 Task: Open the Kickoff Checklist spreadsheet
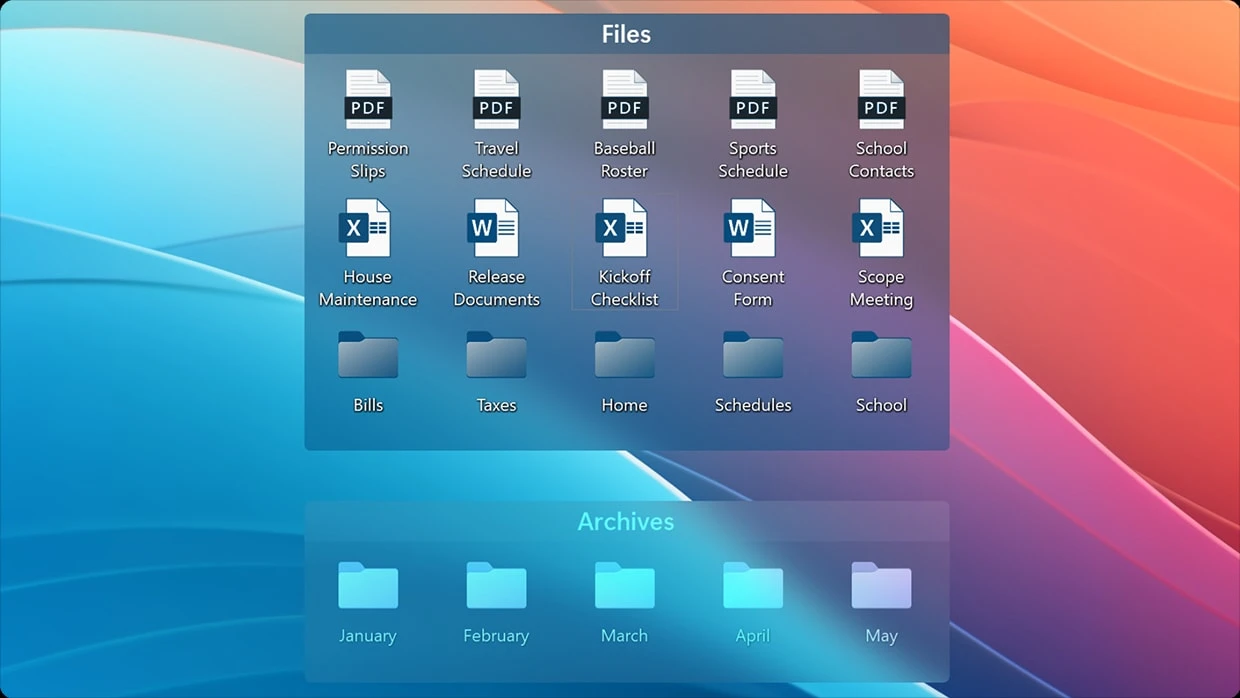coord(624,229)
